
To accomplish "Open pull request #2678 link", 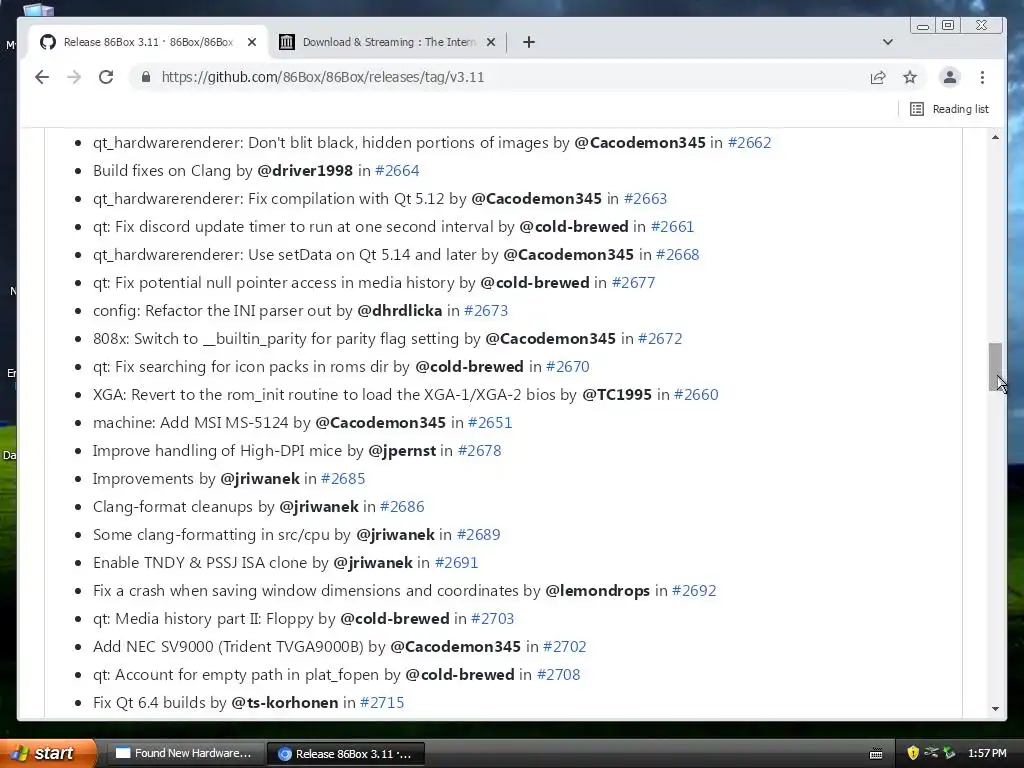I will (x=479, y=451).
